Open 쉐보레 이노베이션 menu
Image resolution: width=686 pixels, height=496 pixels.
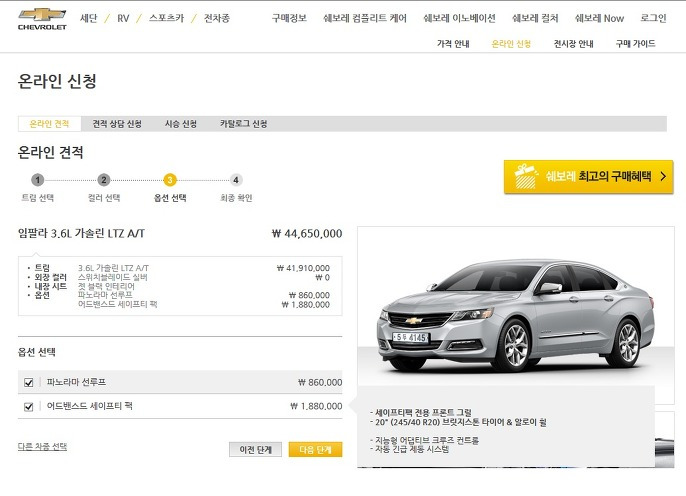click(459, 18)
